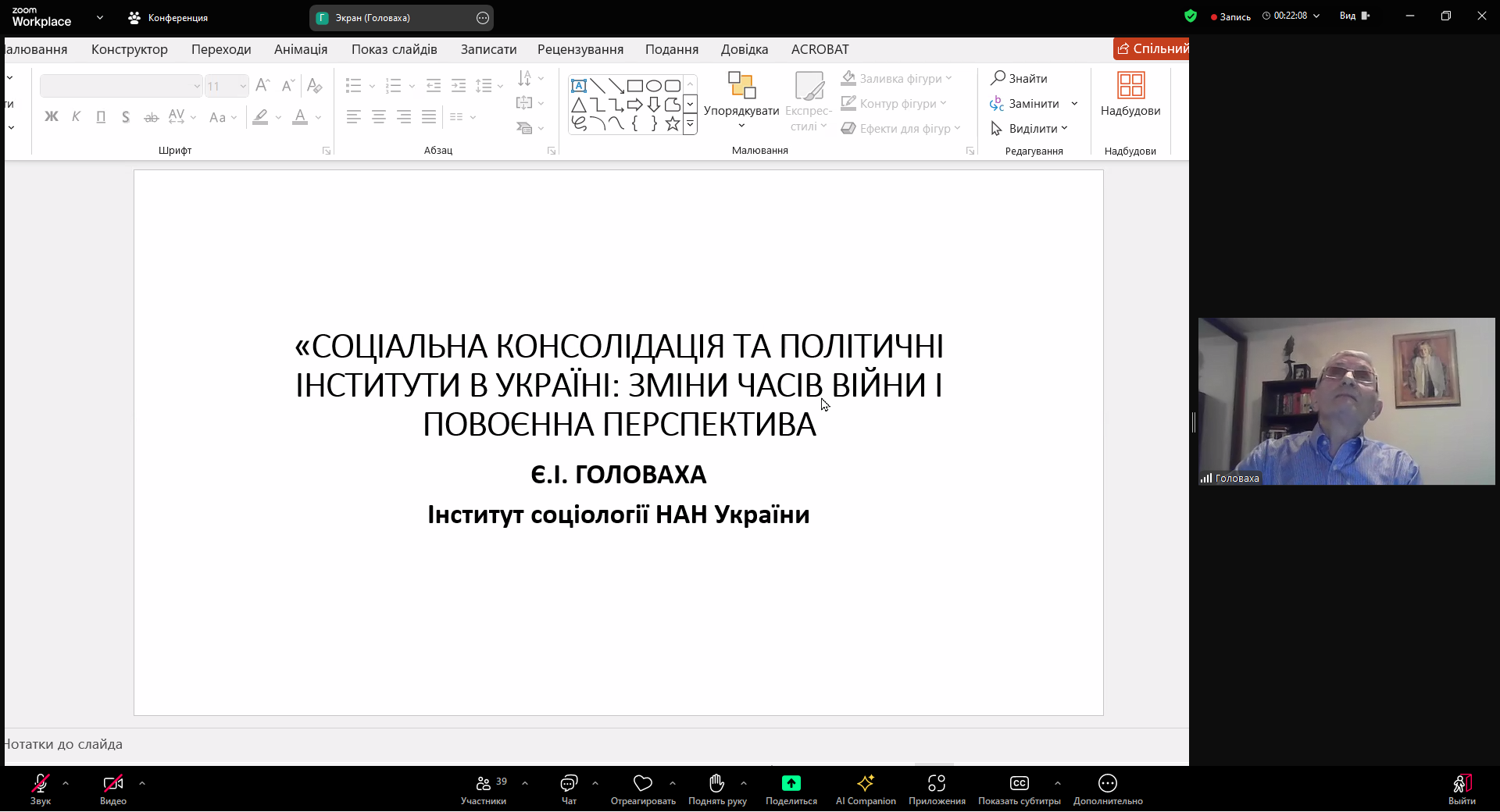This screenshot has height=812, width=1500.
Task: Open the Рецензування ribbon tab
Action: 580,49
